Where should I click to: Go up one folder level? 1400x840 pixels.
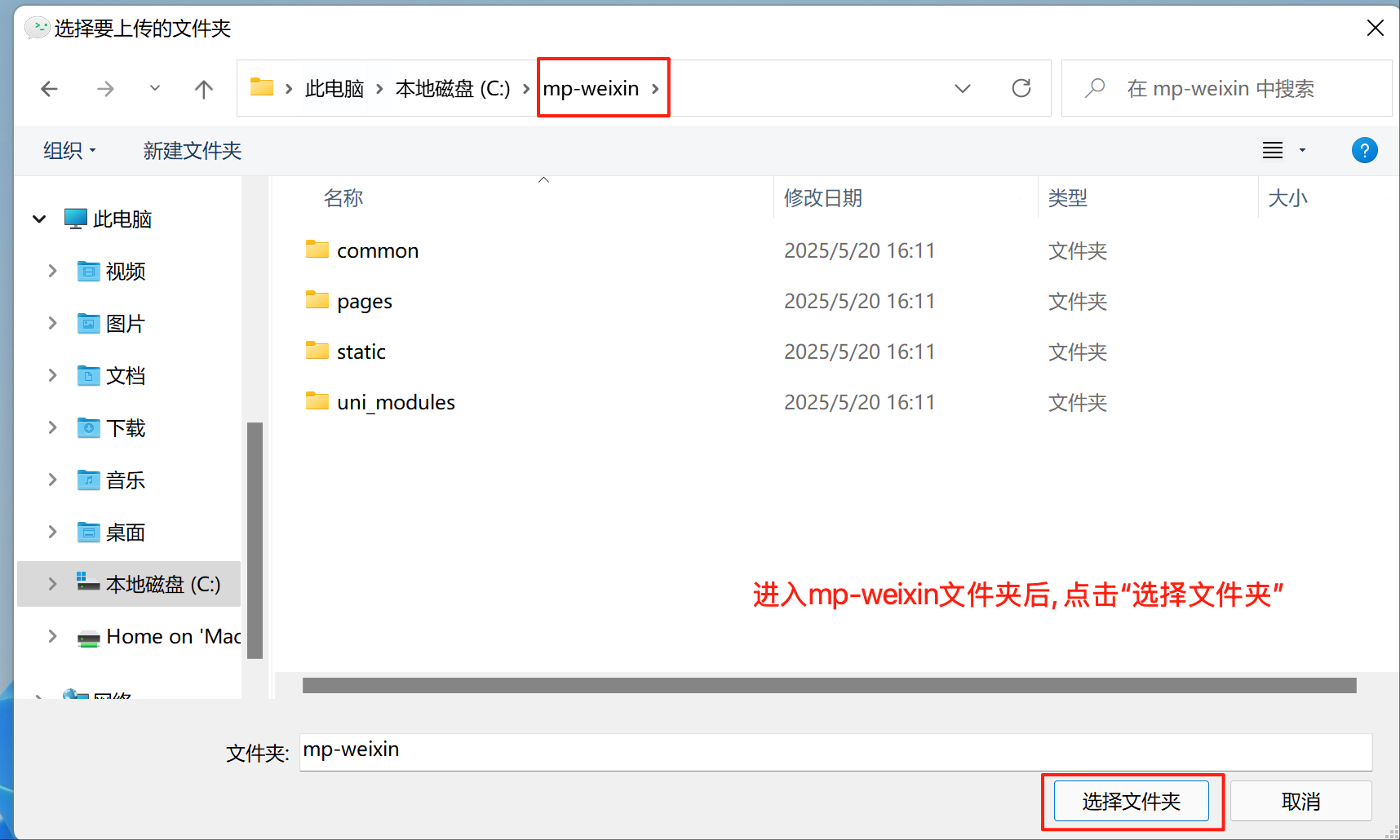pos(204,89)
